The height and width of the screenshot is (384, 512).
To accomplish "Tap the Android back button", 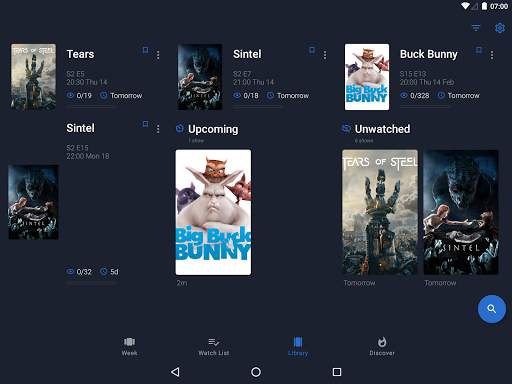I will [x=175, y=372].
